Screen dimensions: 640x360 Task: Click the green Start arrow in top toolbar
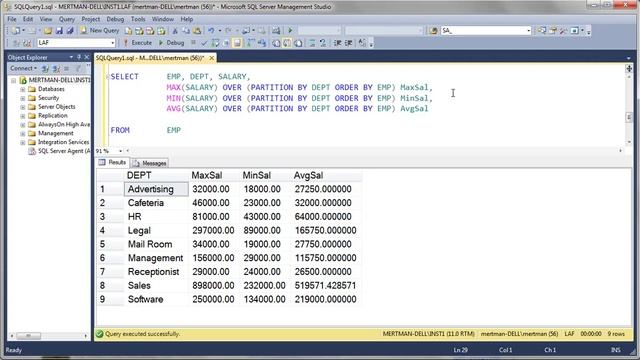pyautogui.click(x=290, y=31)
